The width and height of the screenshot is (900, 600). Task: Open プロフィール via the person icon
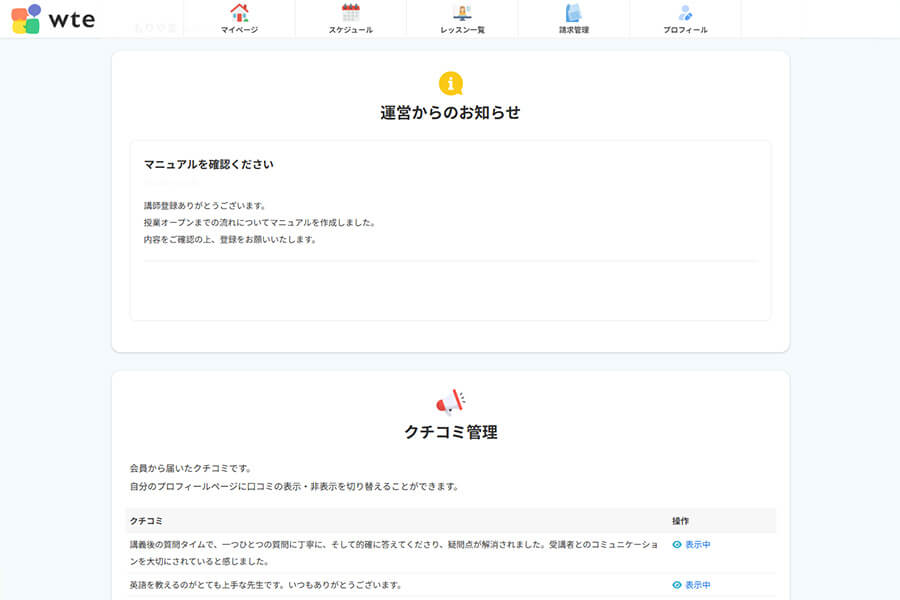[685, 13]
